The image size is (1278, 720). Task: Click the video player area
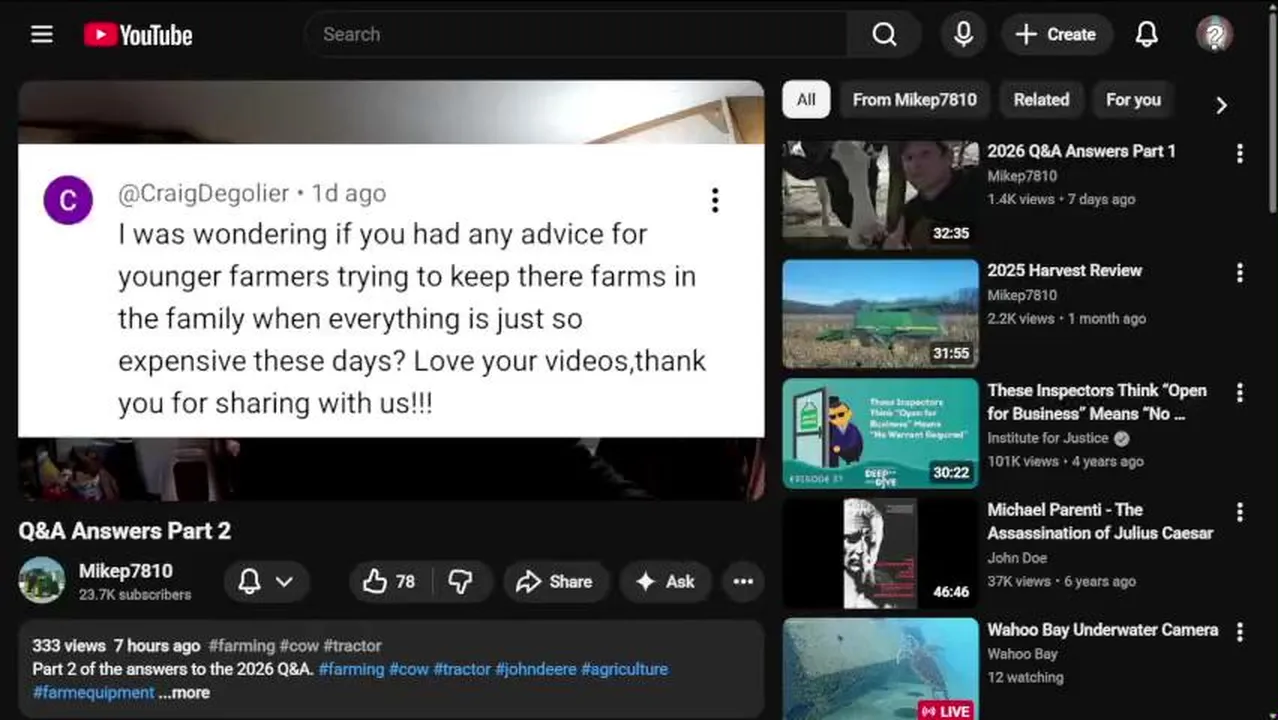coord(391,290)
